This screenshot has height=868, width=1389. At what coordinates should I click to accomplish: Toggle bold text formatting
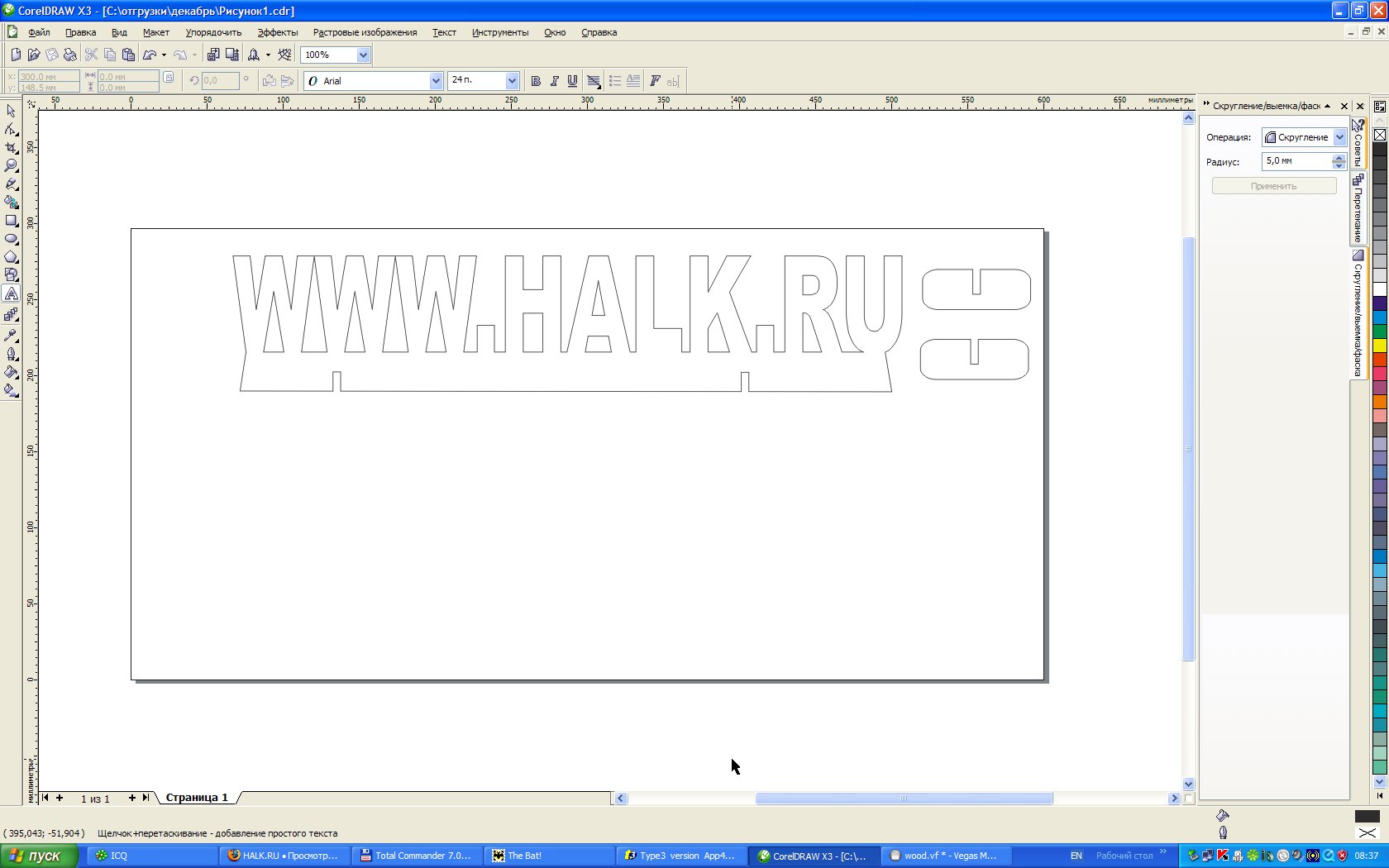tap(536, 81)
